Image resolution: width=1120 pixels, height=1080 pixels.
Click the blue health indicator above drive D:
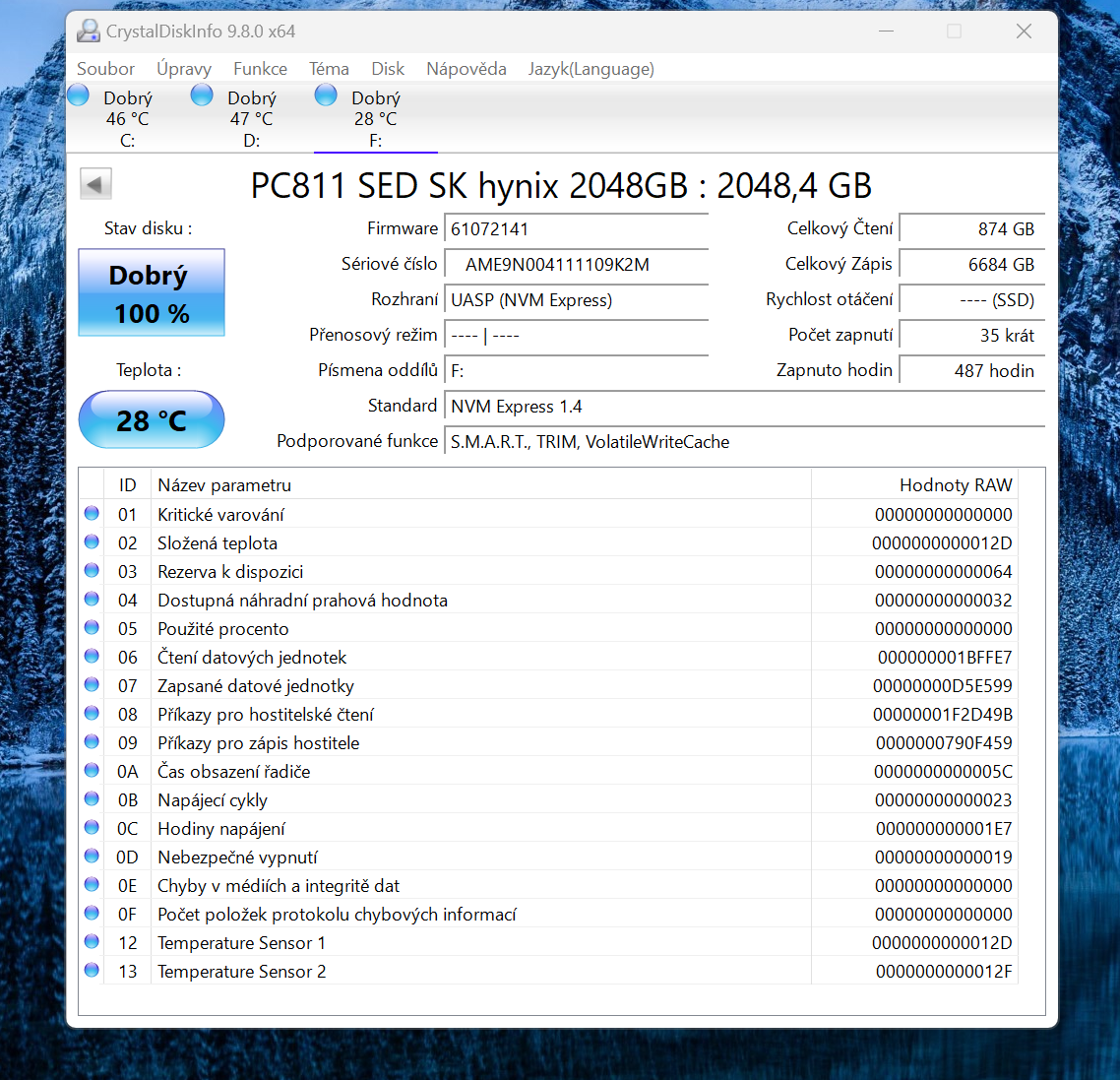tap(202, 94)
